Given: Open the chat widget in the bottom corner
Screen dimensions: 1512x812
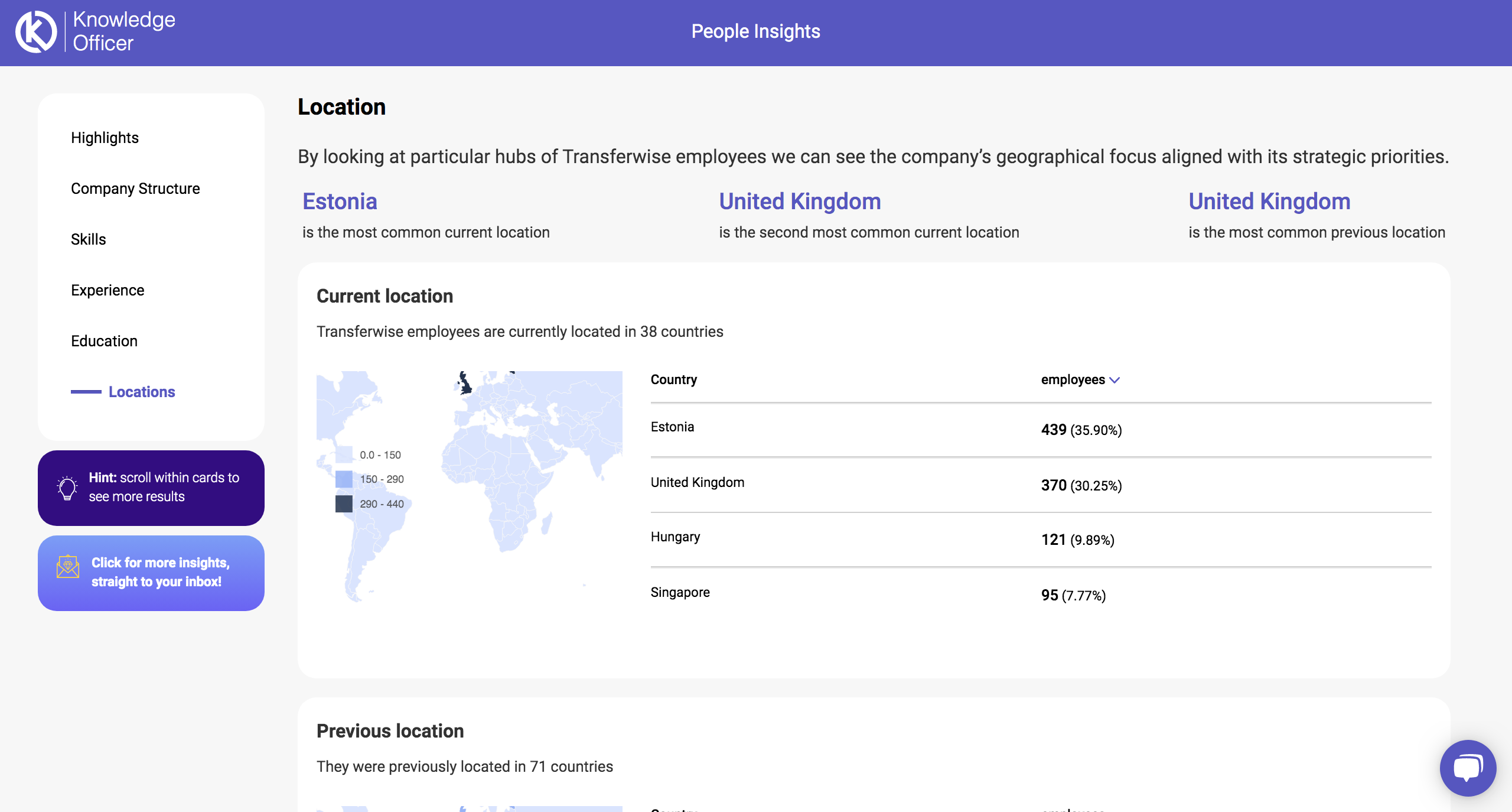Looking at the screenshot, I should click(x=1468, y=767).
